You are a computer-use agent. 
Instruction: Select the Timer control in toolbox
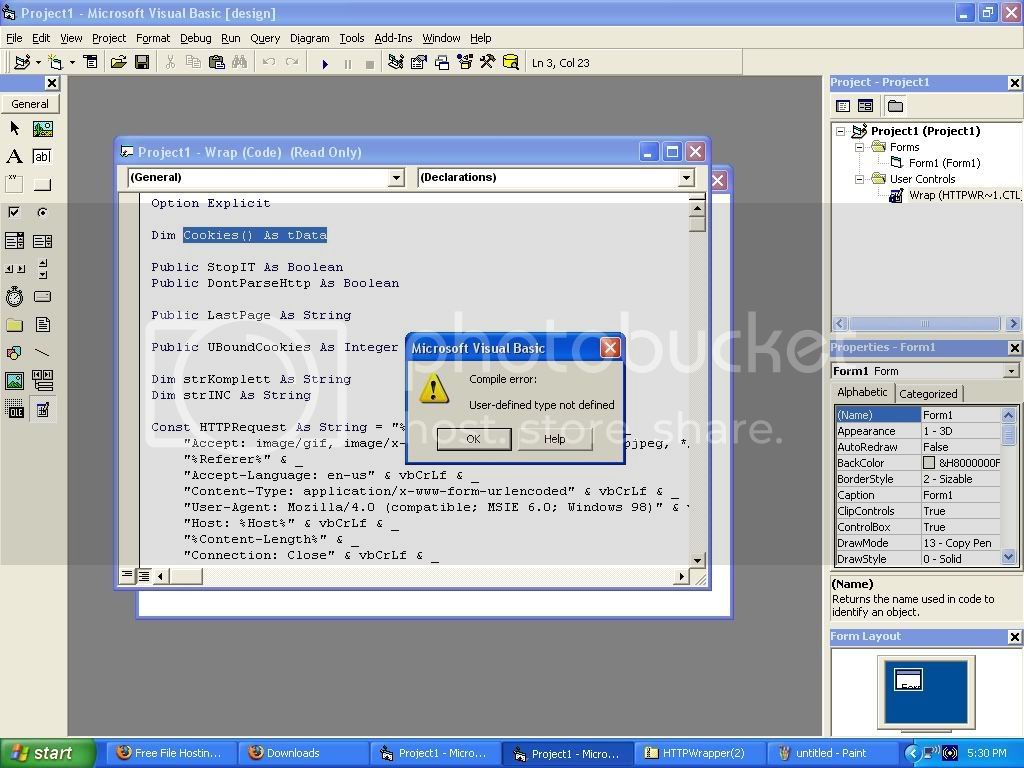coord(14,297)
